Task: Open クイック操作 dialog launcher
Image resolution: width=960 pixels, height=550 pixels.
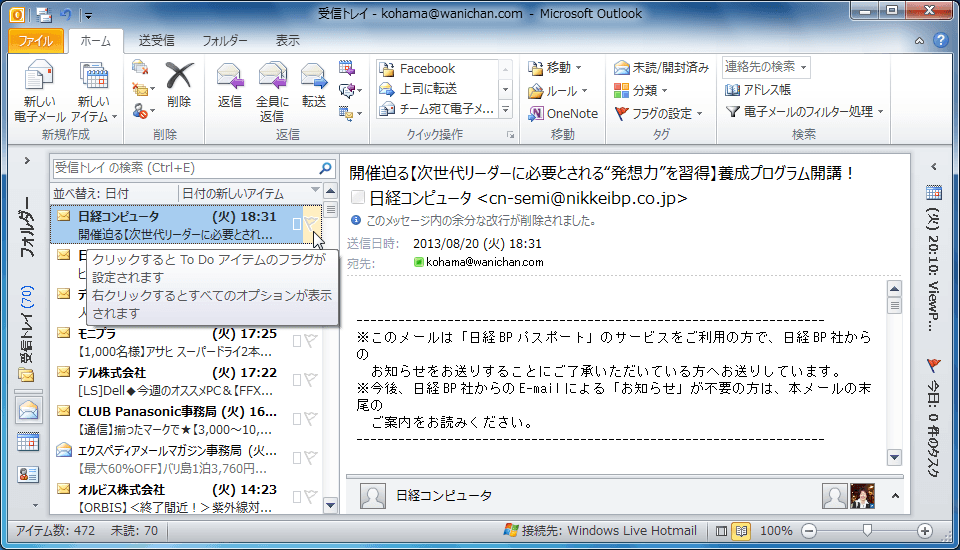Action: (x=510, y=135)
